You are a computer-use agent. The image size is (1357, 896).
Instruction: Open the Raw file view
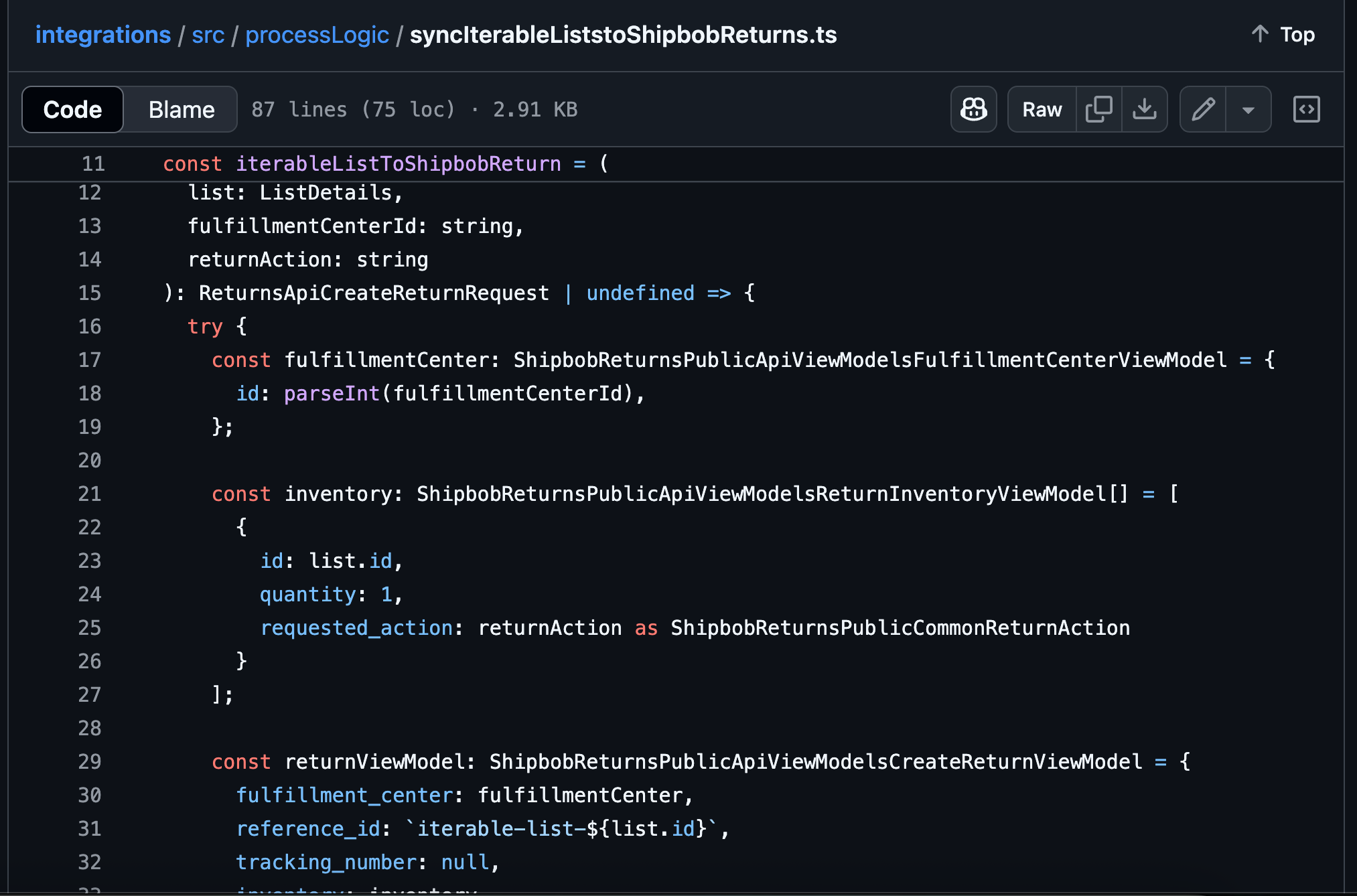[1042, 109]
